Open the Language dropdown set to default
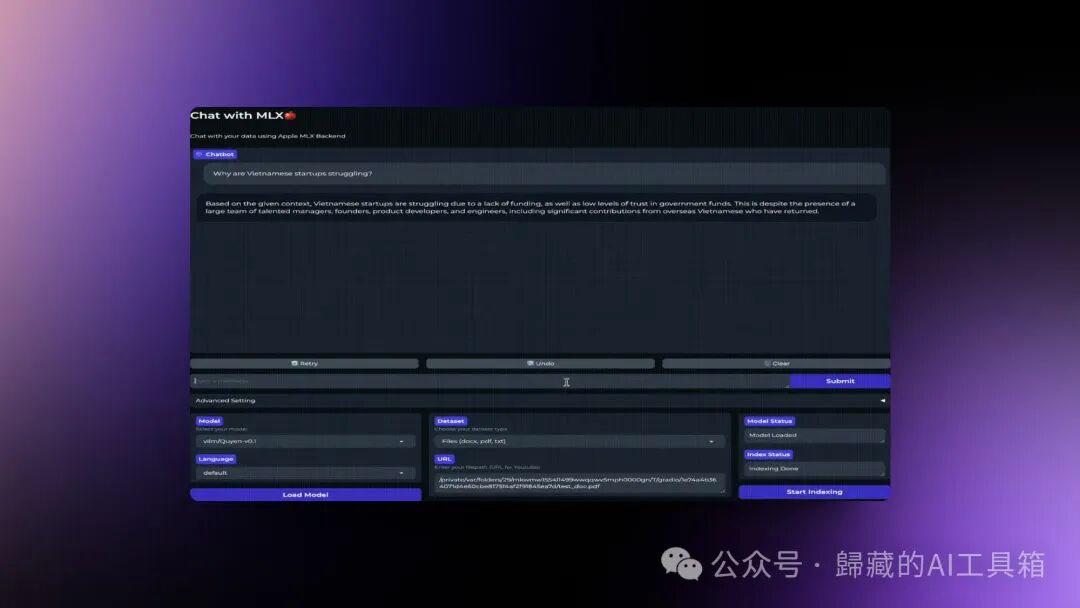 (305, 473)
